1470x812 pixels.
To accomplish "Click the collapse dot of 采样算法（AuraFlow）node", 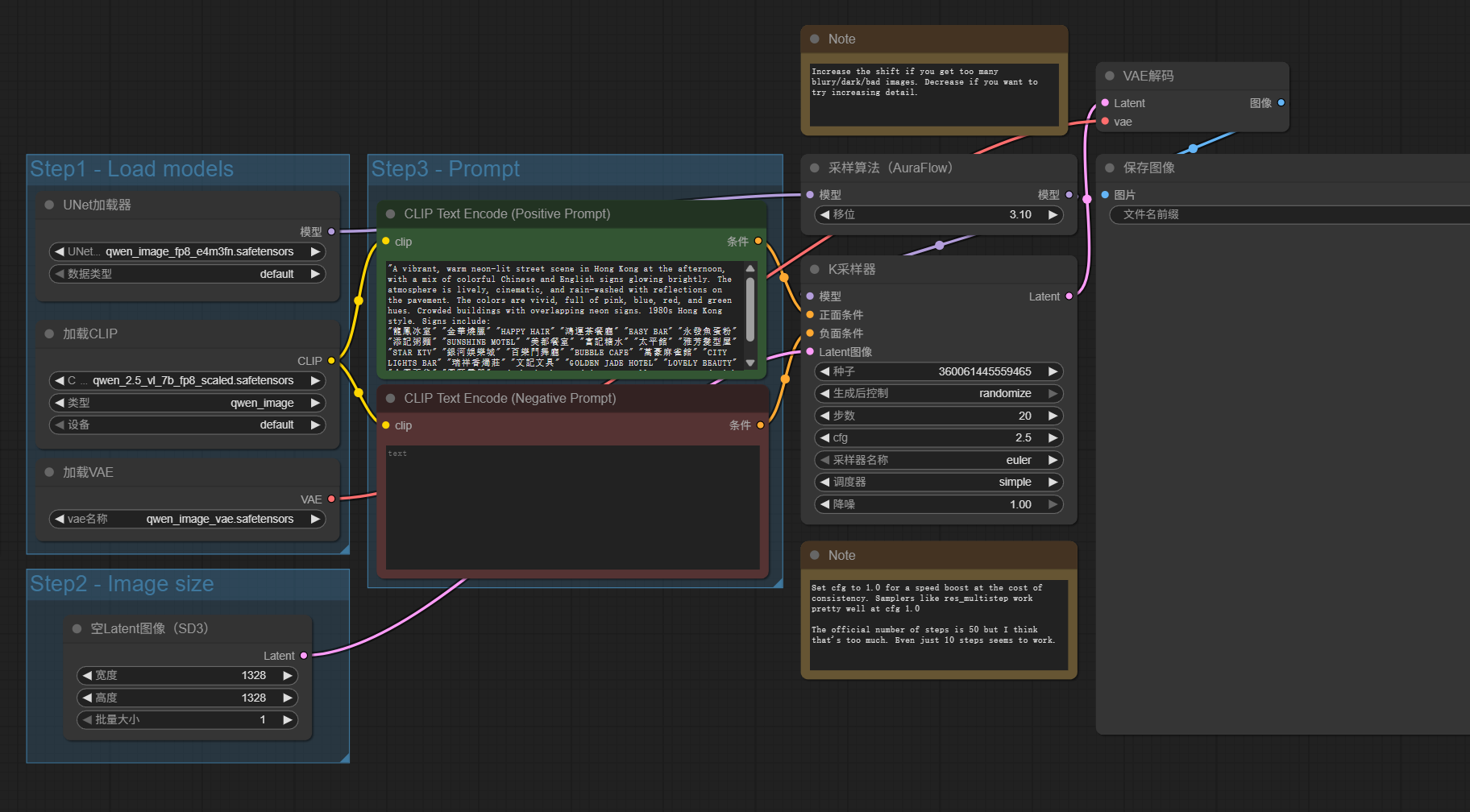I will tap(814, 168).
